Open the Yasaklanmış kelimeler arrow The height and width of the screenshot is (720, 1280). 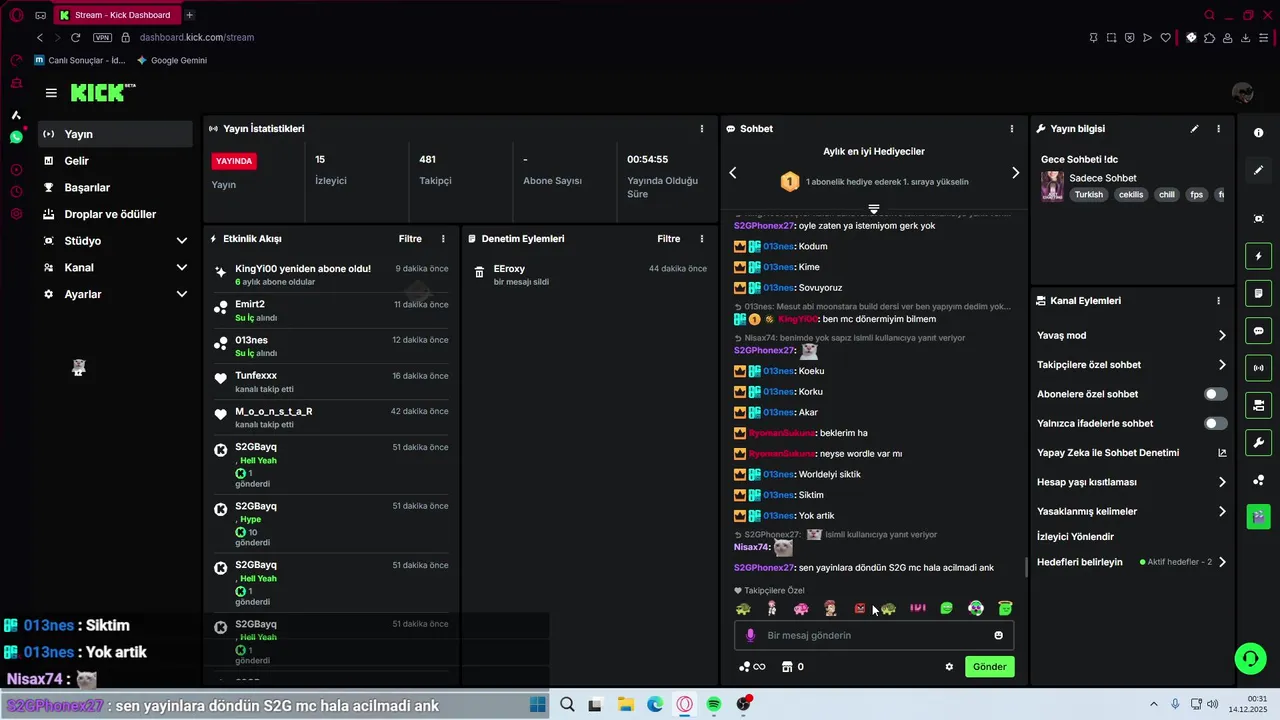point(1222,511)
